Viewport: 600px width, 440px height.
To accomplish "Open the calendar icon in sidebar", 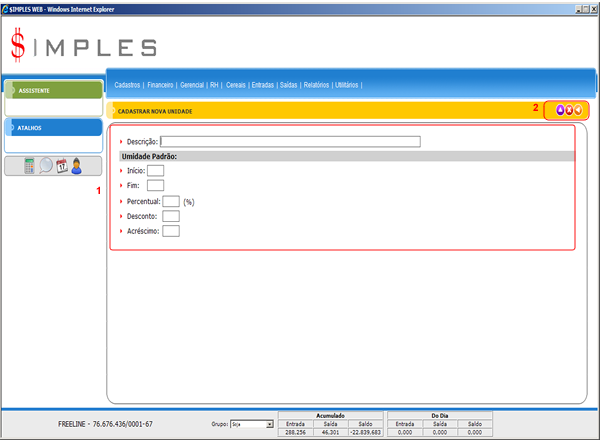I will coord(61,166).
